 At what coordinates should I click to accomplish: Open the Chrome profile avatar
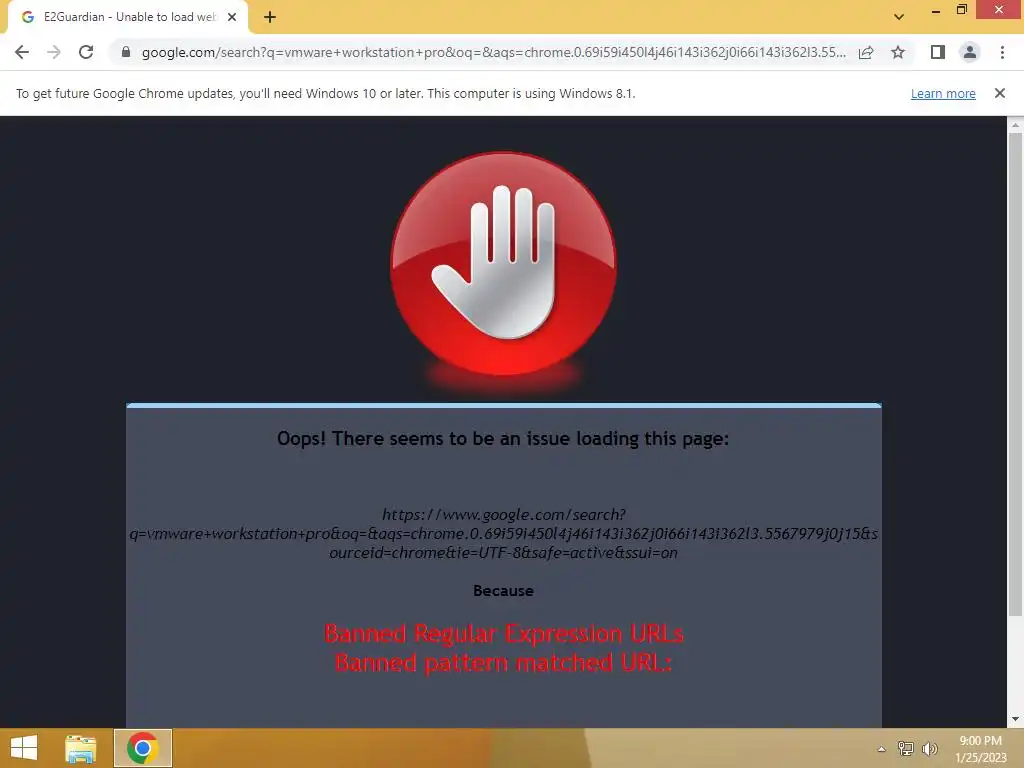tap(970, 52)
